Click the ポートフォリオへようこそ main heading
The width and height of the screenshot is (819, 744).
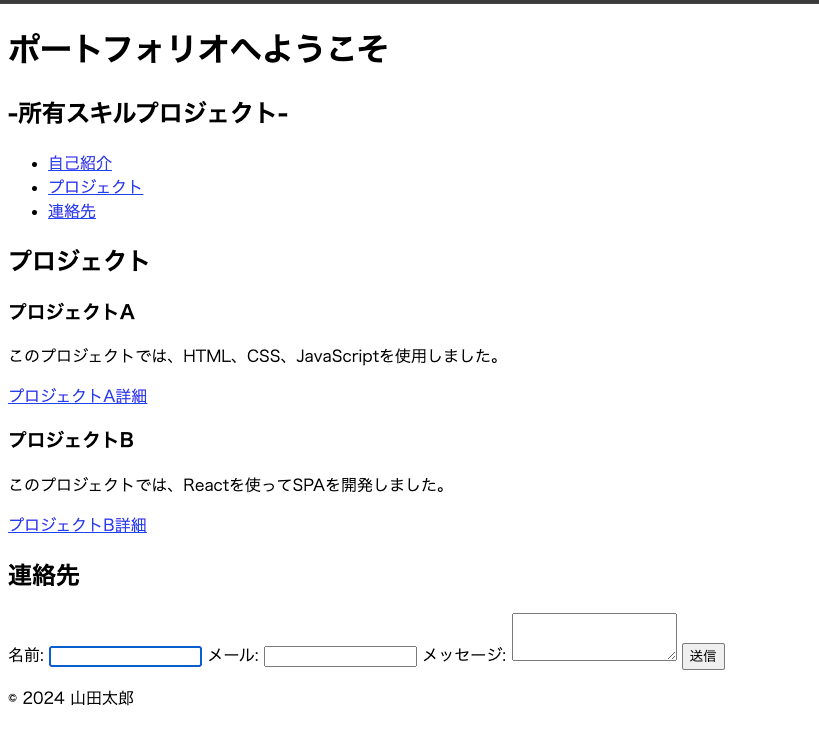point(197,49)
